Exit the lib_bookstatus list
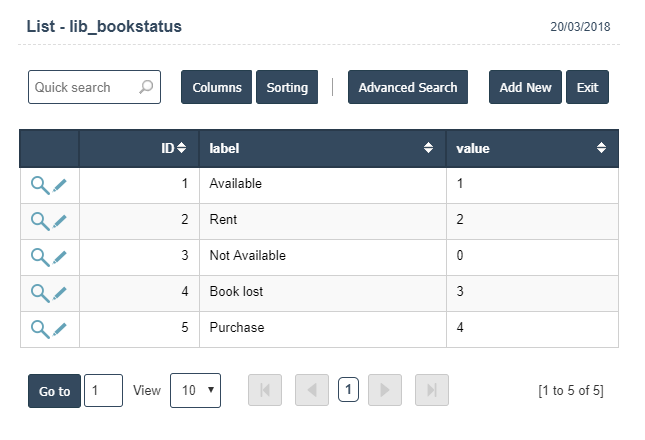 point(587,87)
